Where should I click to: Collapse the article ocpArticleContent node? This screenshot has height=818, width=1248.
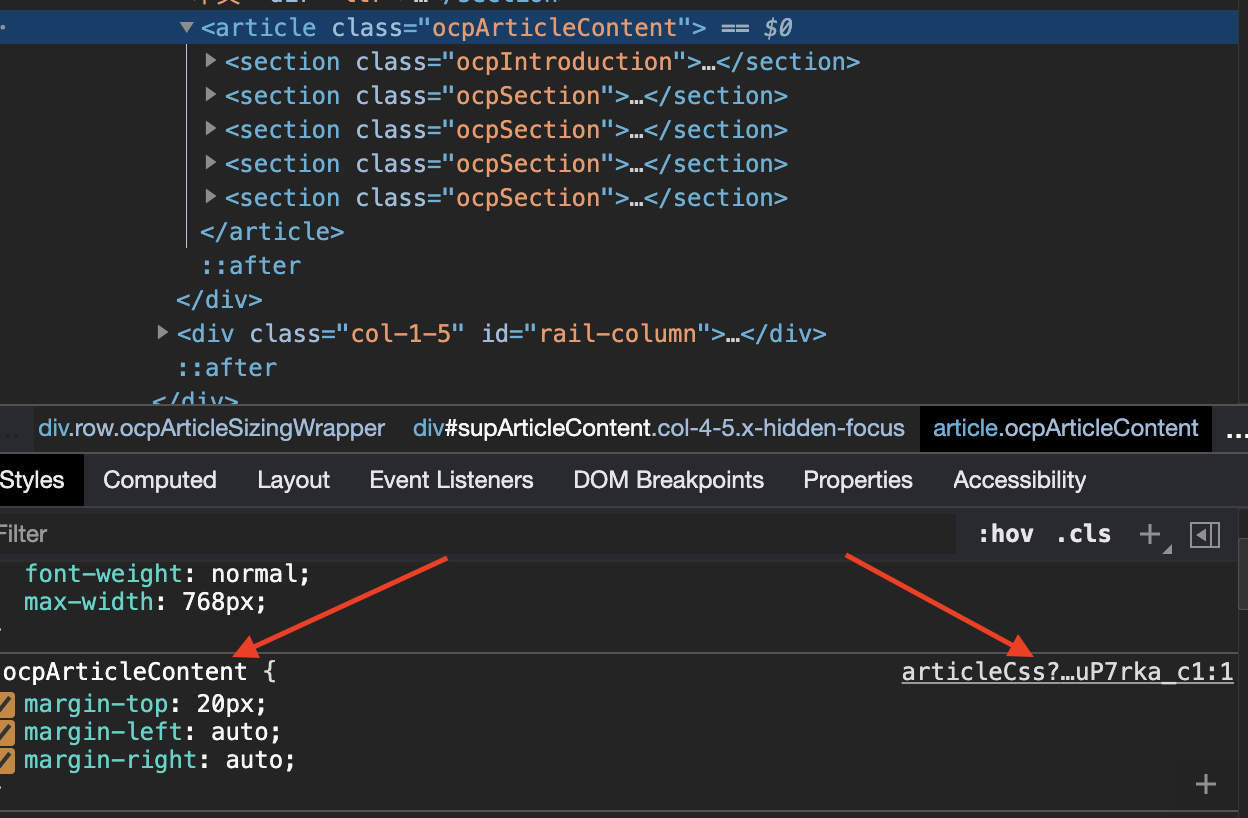[x=187, y=28]
